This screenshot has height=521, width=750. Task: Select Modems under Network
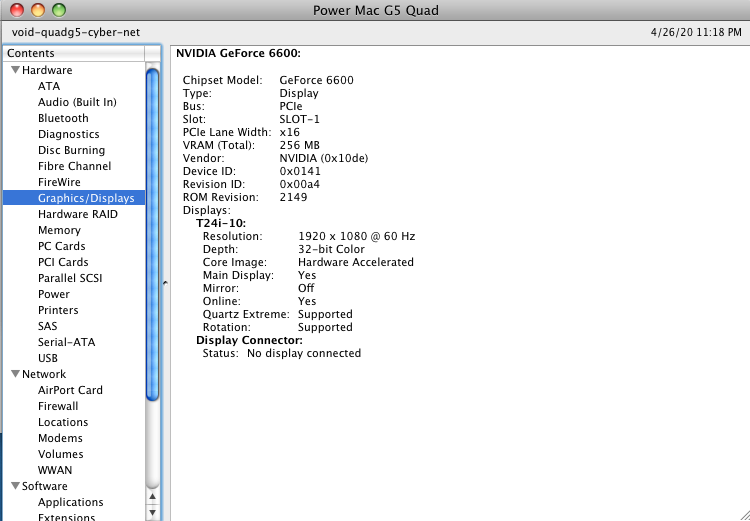(60, 438)
